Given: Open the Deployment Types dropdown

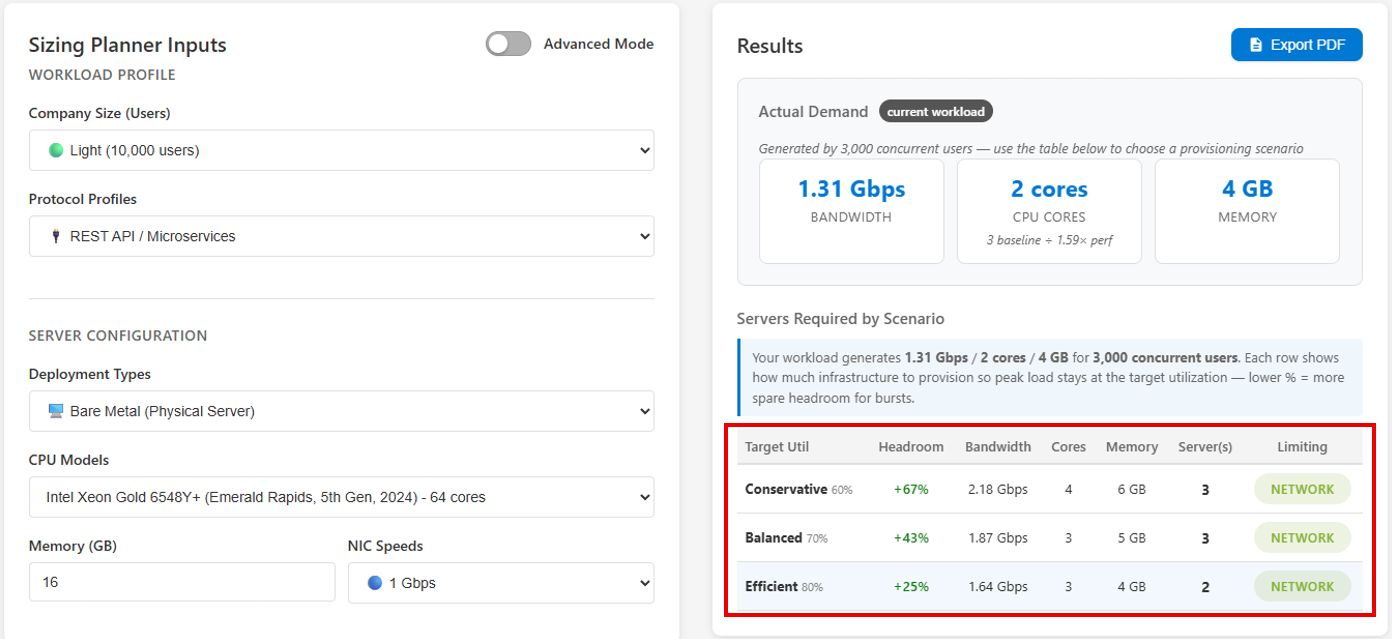Looking at the screenshot, I should pyautogui.click(x=341, y=411).
